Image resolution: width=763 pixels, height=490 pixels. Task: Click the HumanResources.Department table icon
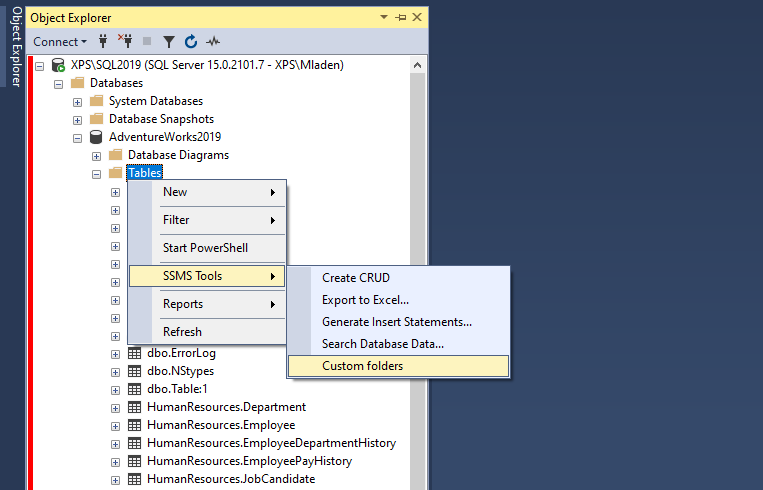(134, 407)
